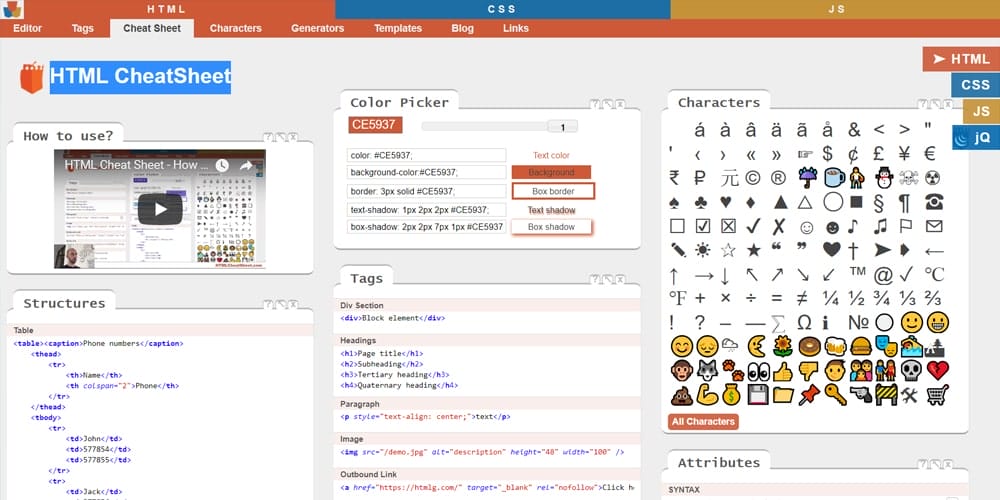
Task: Switch to the Templates tab
Action: 398,28
